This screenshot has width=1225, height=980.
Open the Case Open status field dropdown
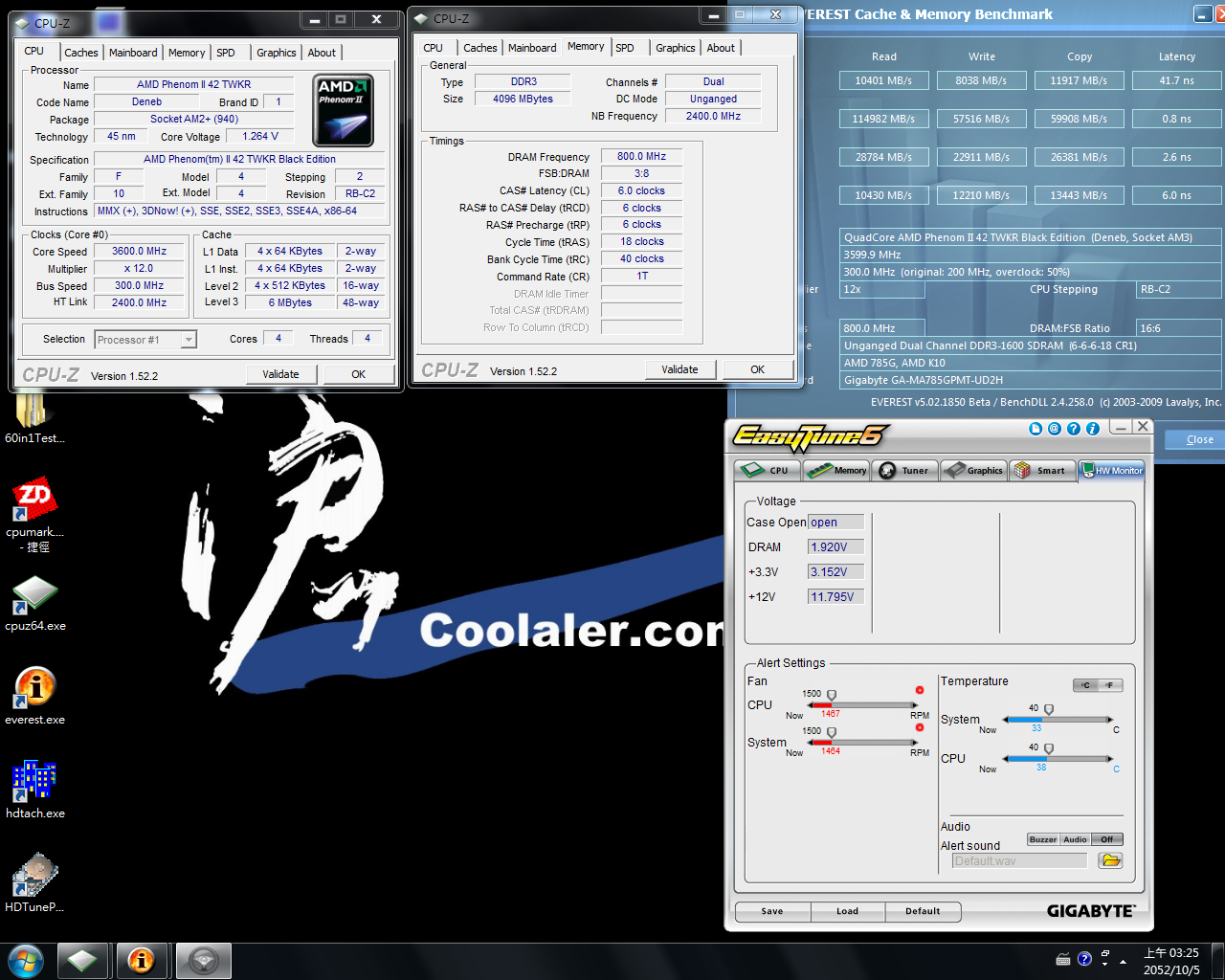[x=835, y=522]
